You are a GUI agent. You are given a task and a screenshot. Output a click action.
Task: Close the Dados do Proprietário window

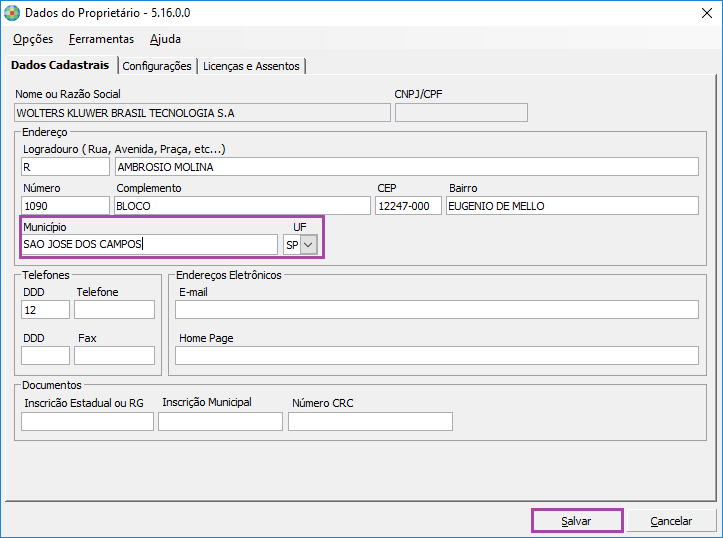point(706,13)
